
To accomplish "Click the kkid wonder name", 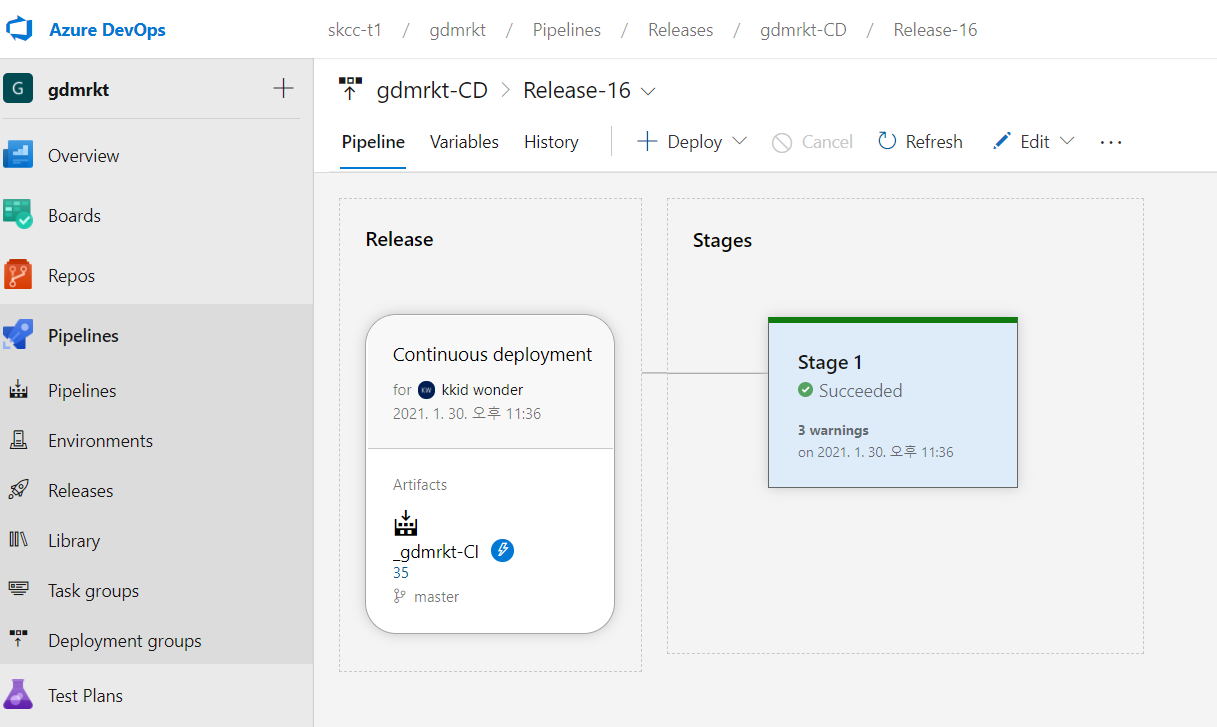I will (482, 390).
